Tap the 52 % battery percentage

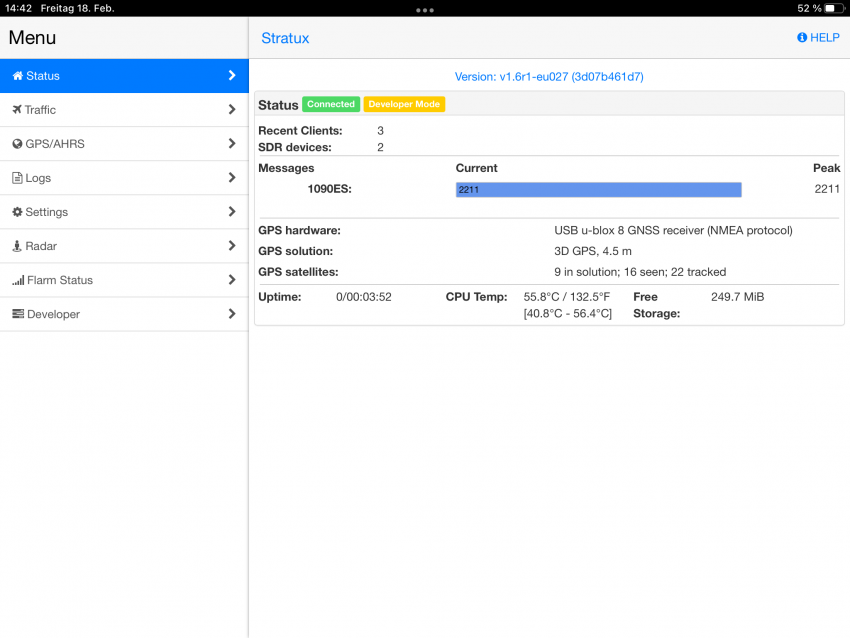click(809, 8)
